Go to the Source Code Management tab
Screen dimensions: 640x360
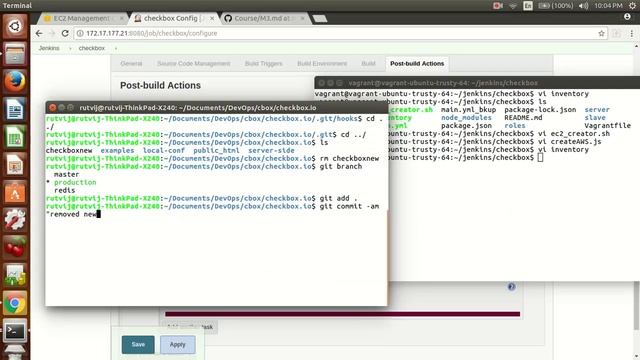(x=194, y=64)
